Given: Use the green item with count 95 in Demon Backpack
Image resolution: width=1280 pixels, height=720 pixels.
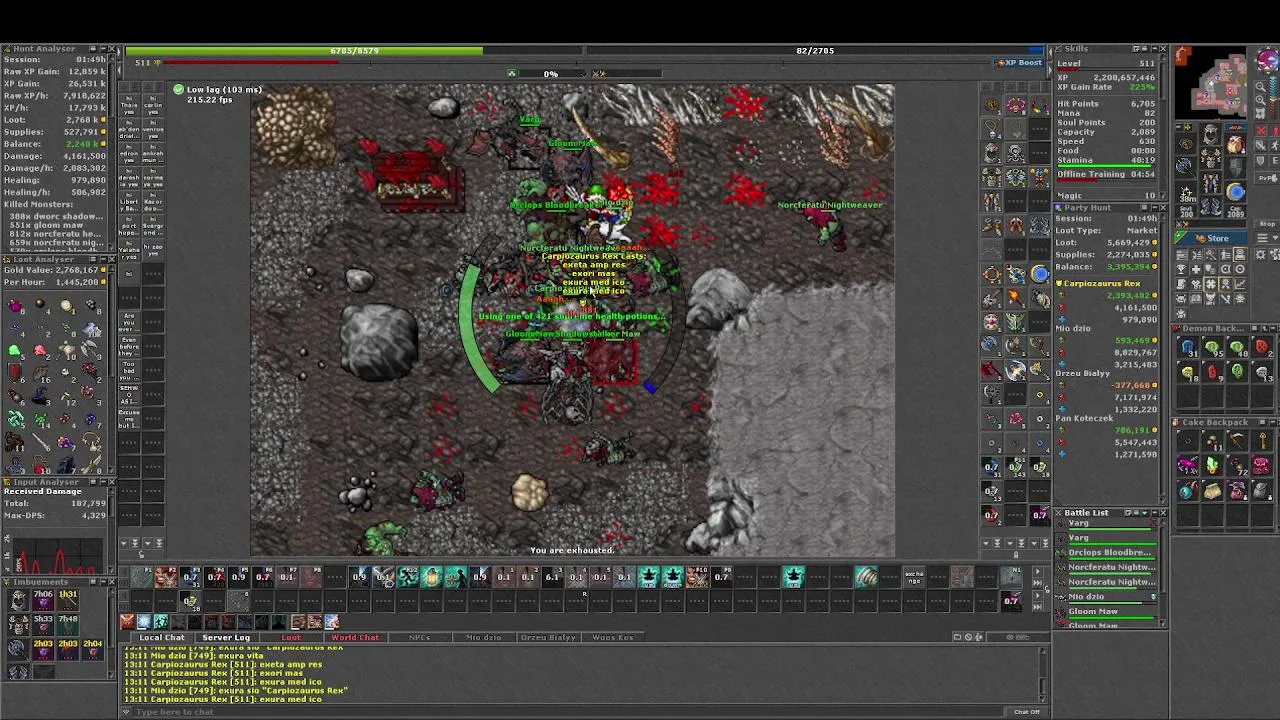Looking at the screenshot, I should click(x=1213, y=347).
